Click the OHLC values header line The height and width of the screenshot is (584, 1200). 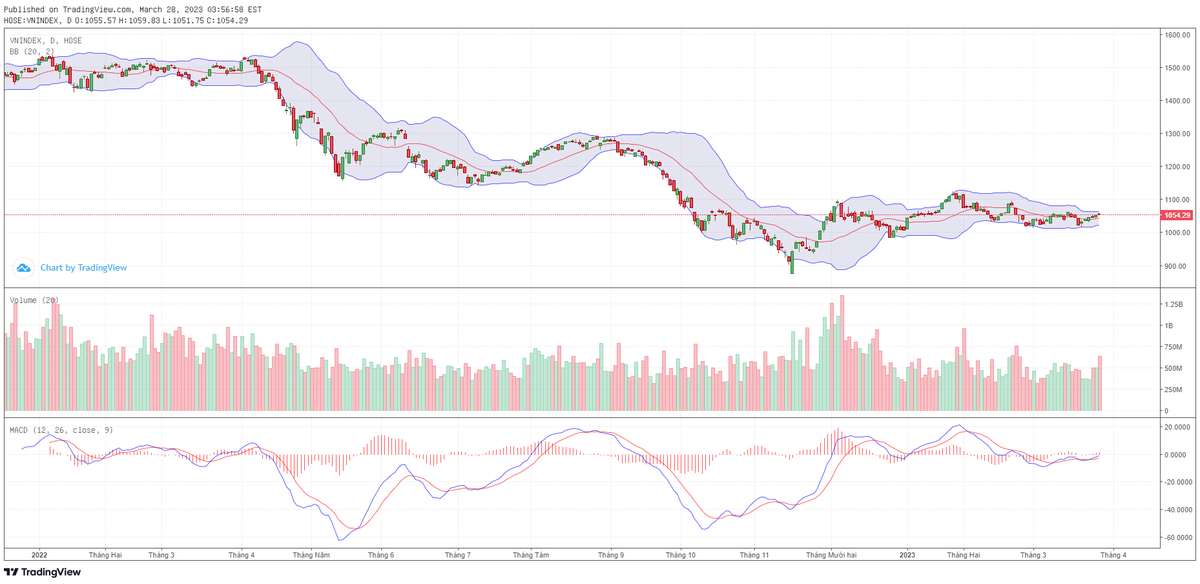pyautogui.click(x=126, y=20)
